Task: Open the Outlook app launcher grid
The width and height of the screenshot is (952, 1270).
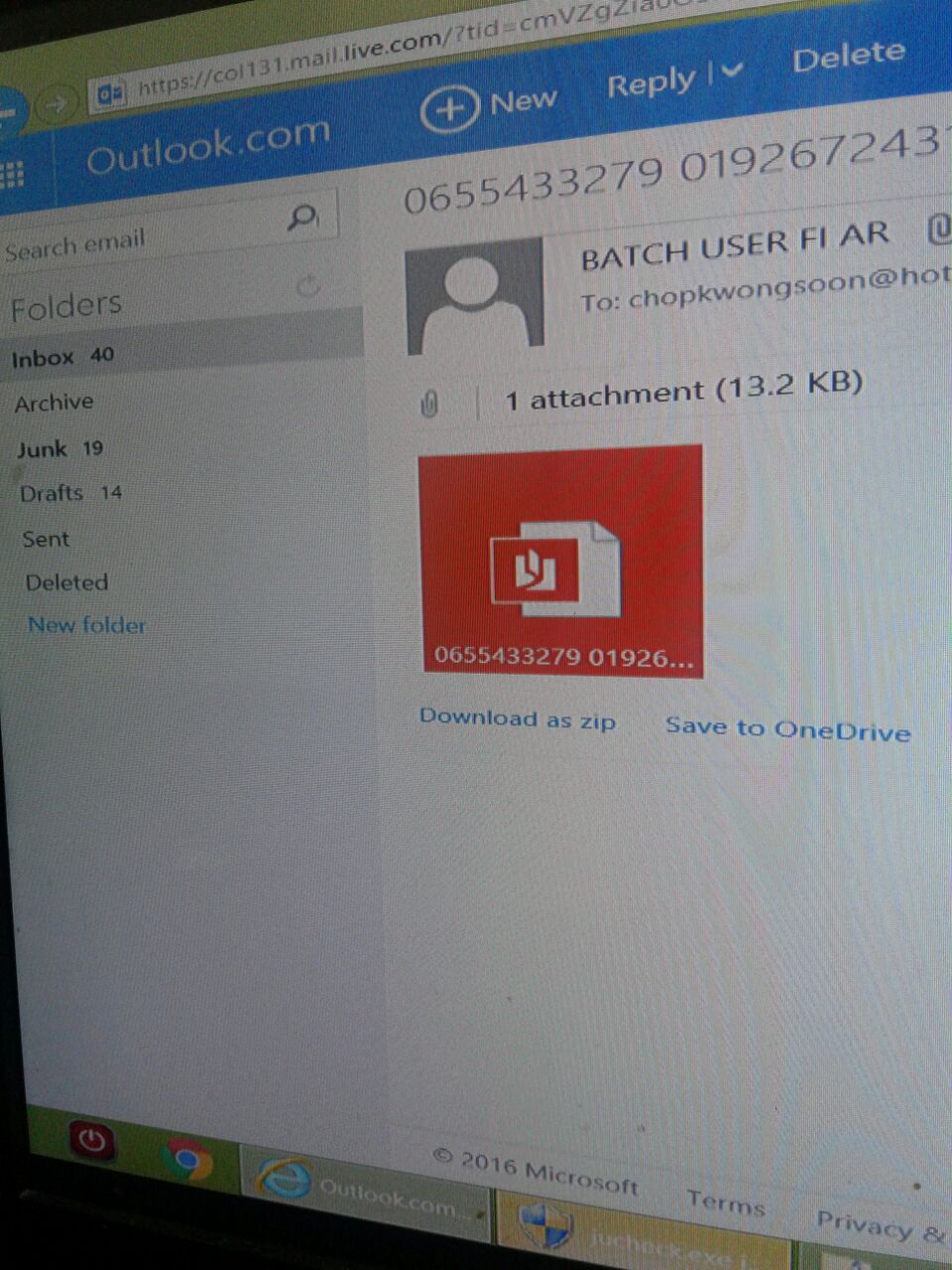Action: click(12, 177)
